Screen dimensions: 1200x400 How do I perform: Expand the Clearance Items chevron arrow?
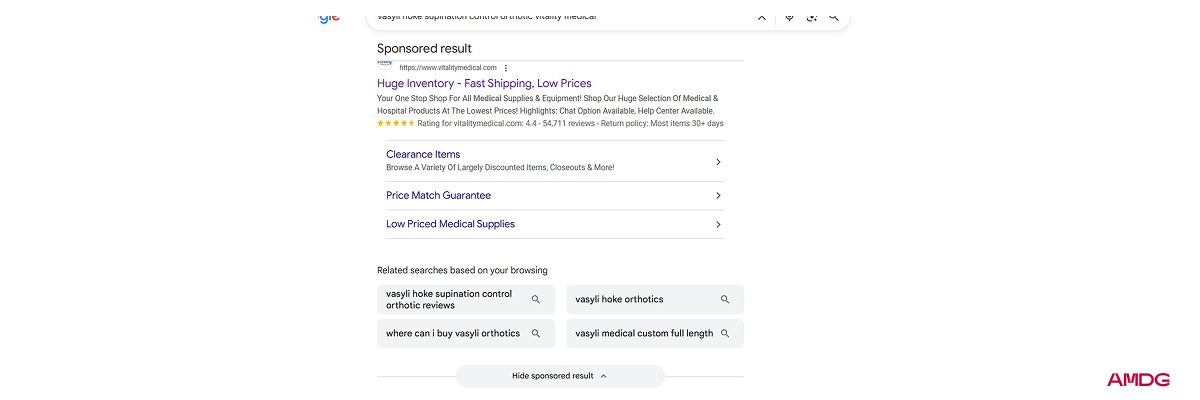[x=718, y=162]
